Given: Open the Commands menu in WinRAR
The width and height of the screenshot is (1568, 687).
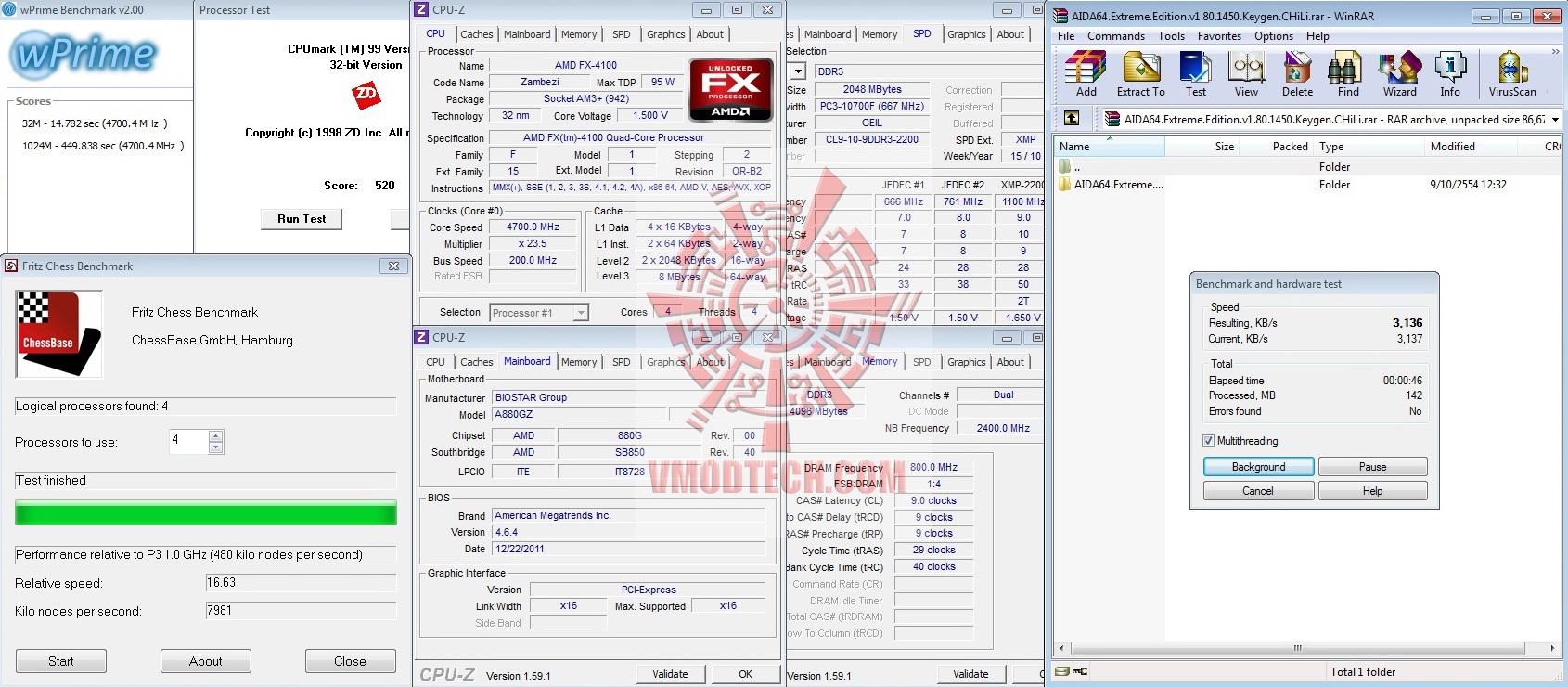Looking at the screenshot, I should [1116, 36].
